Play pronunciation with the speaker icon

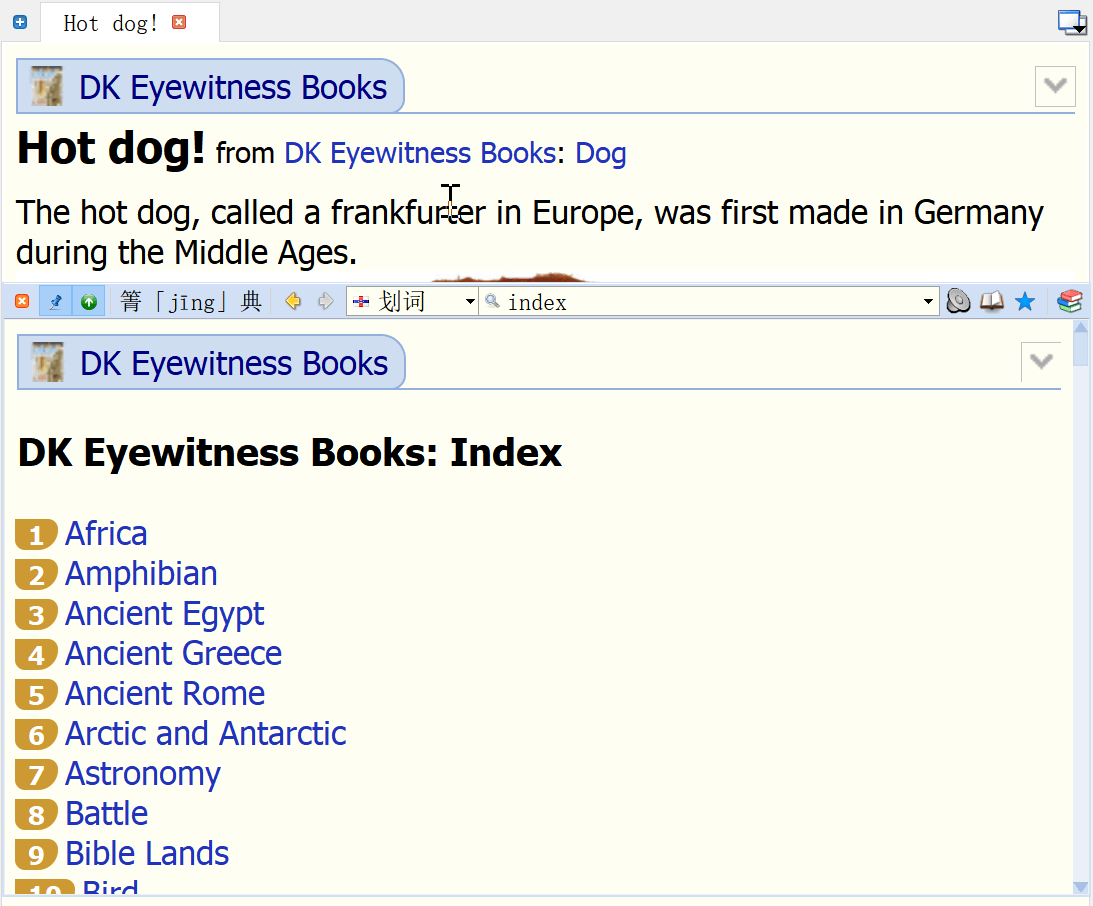click(958, 301)
